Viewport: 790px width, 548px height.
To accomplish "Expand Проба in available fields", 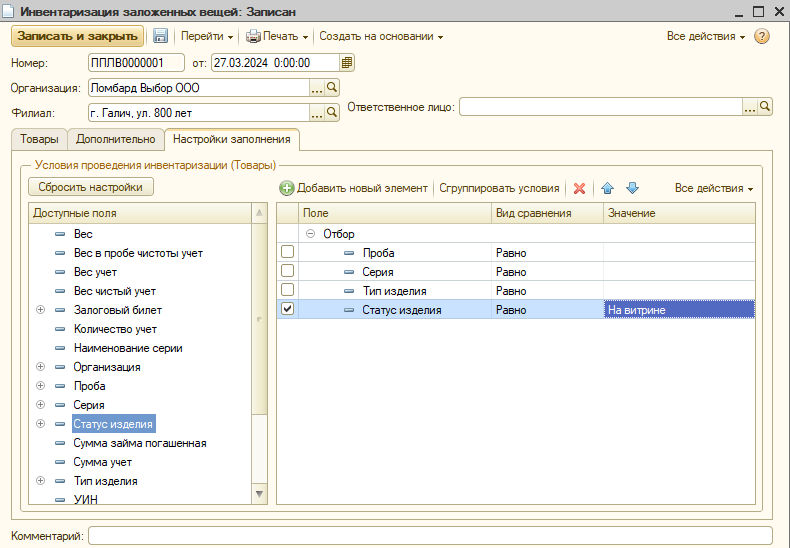I will click(41, 386).
